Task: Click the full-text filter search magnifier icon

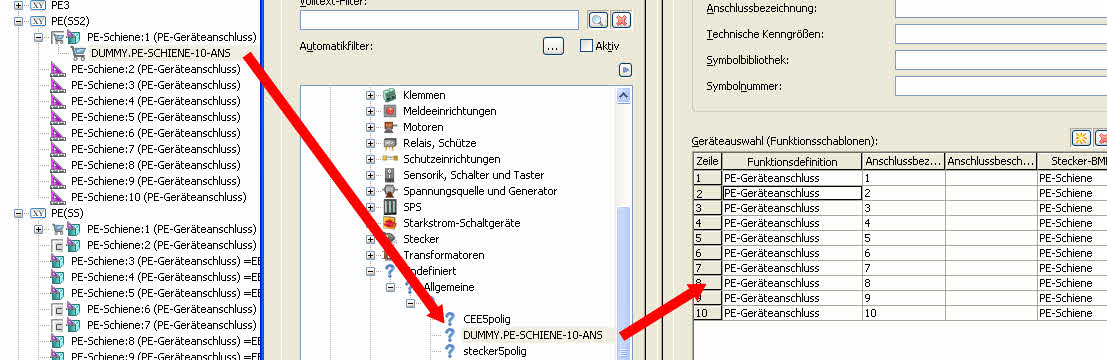Action: coord(598,20)
